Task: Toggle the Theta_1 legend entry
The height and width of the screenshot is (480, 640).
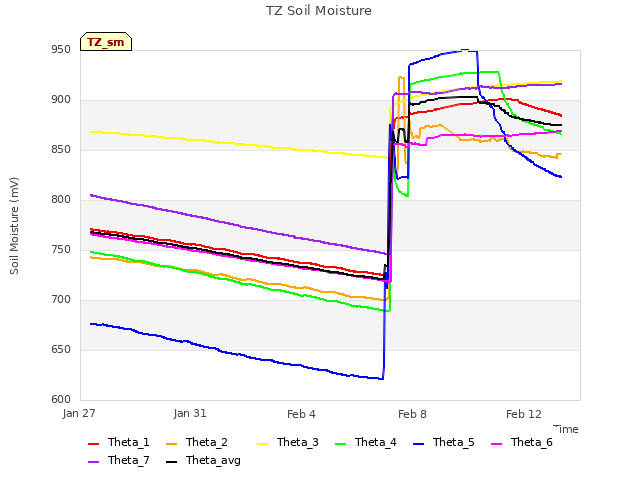Action: 119,442
